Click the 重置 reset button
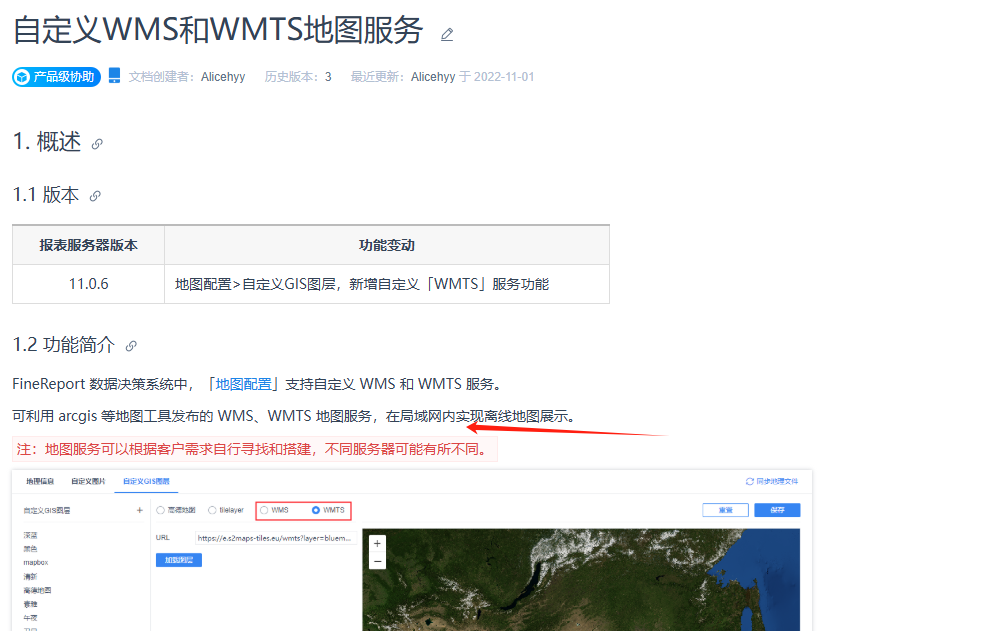 coord(725,510)
